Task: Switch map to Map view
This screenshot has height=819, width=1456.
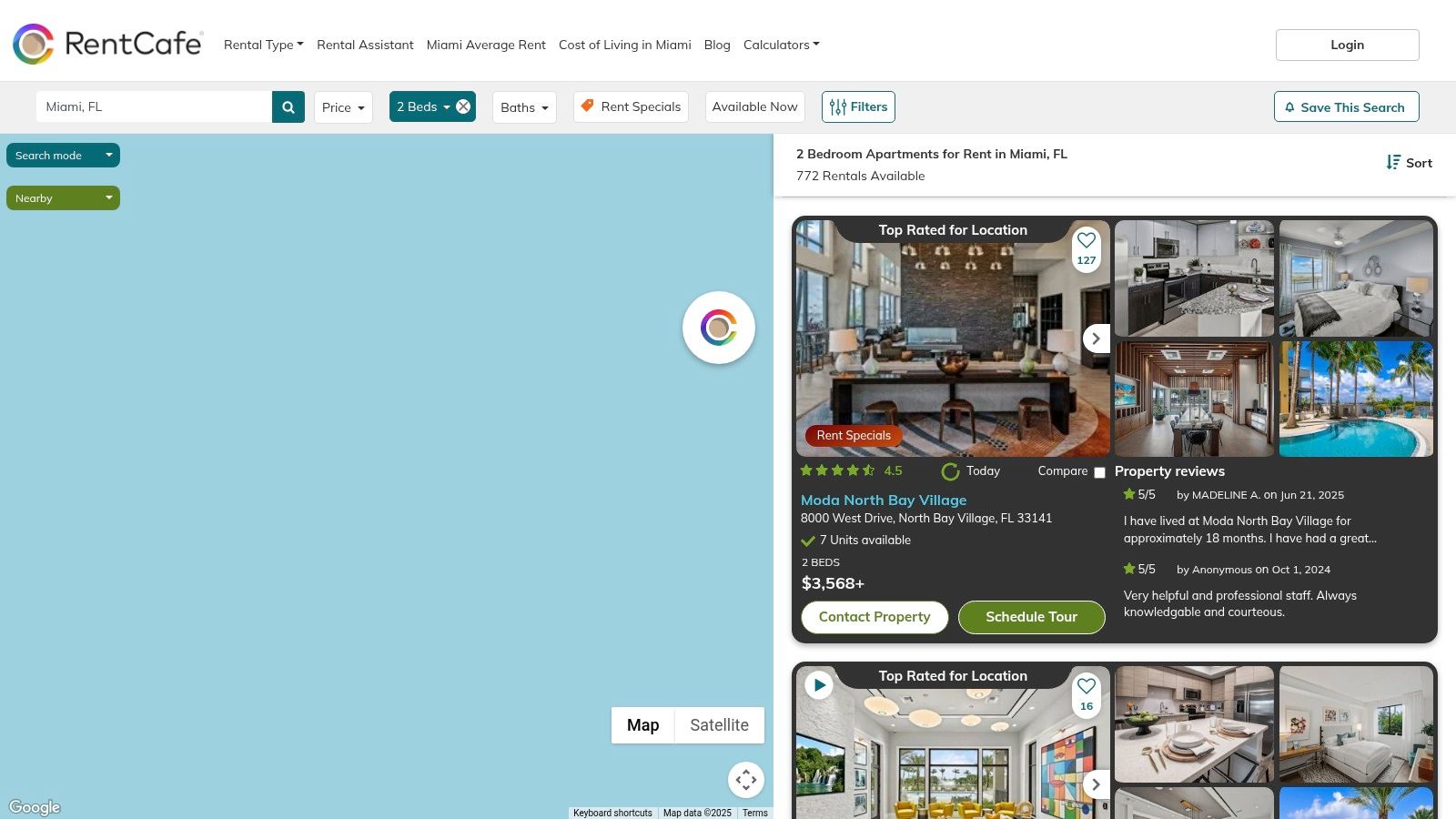Action: tap(642, 725)
